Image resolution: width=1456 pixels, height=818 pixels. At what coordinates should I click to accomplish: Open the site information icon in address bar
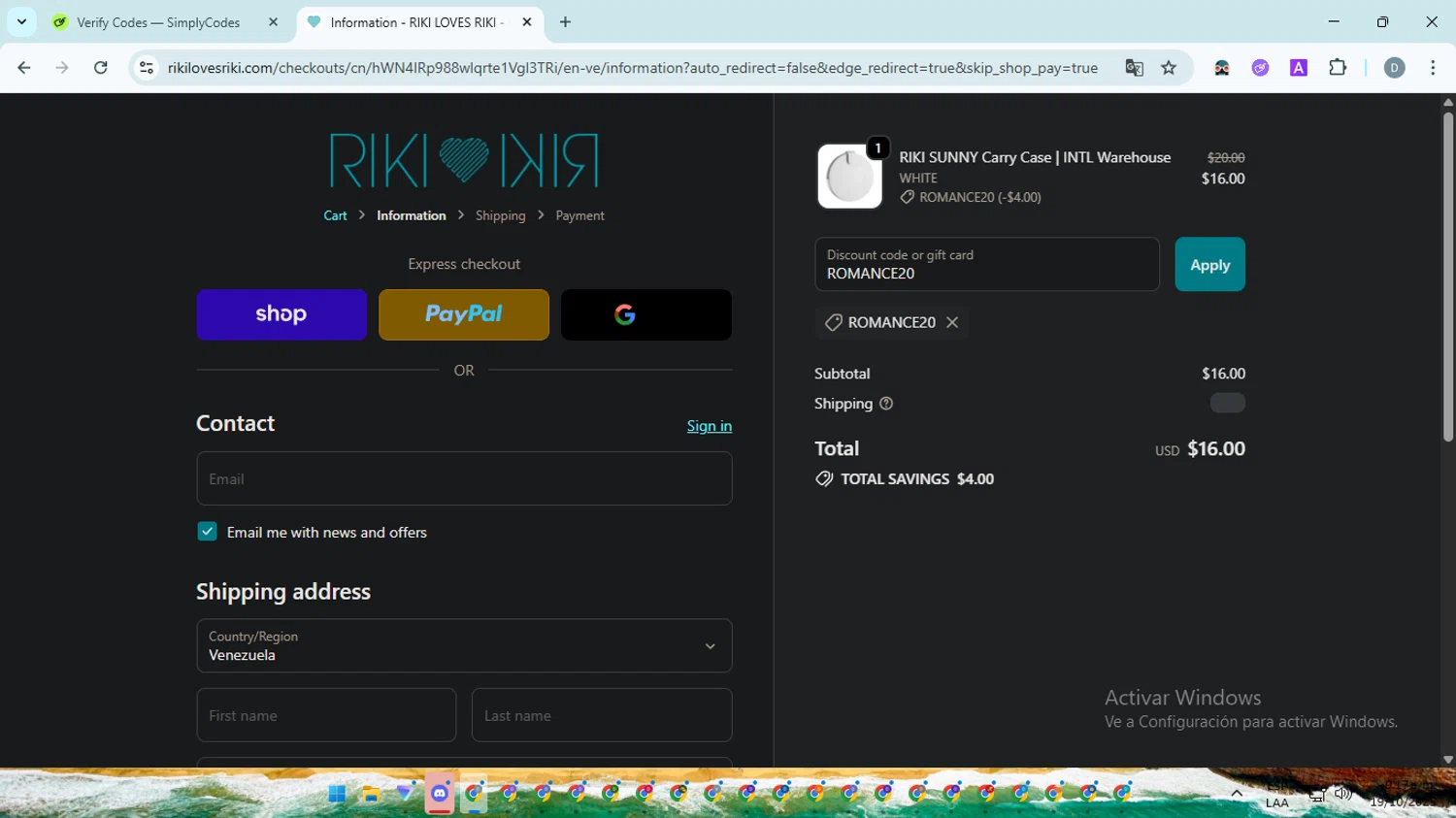tap(147, 68)
